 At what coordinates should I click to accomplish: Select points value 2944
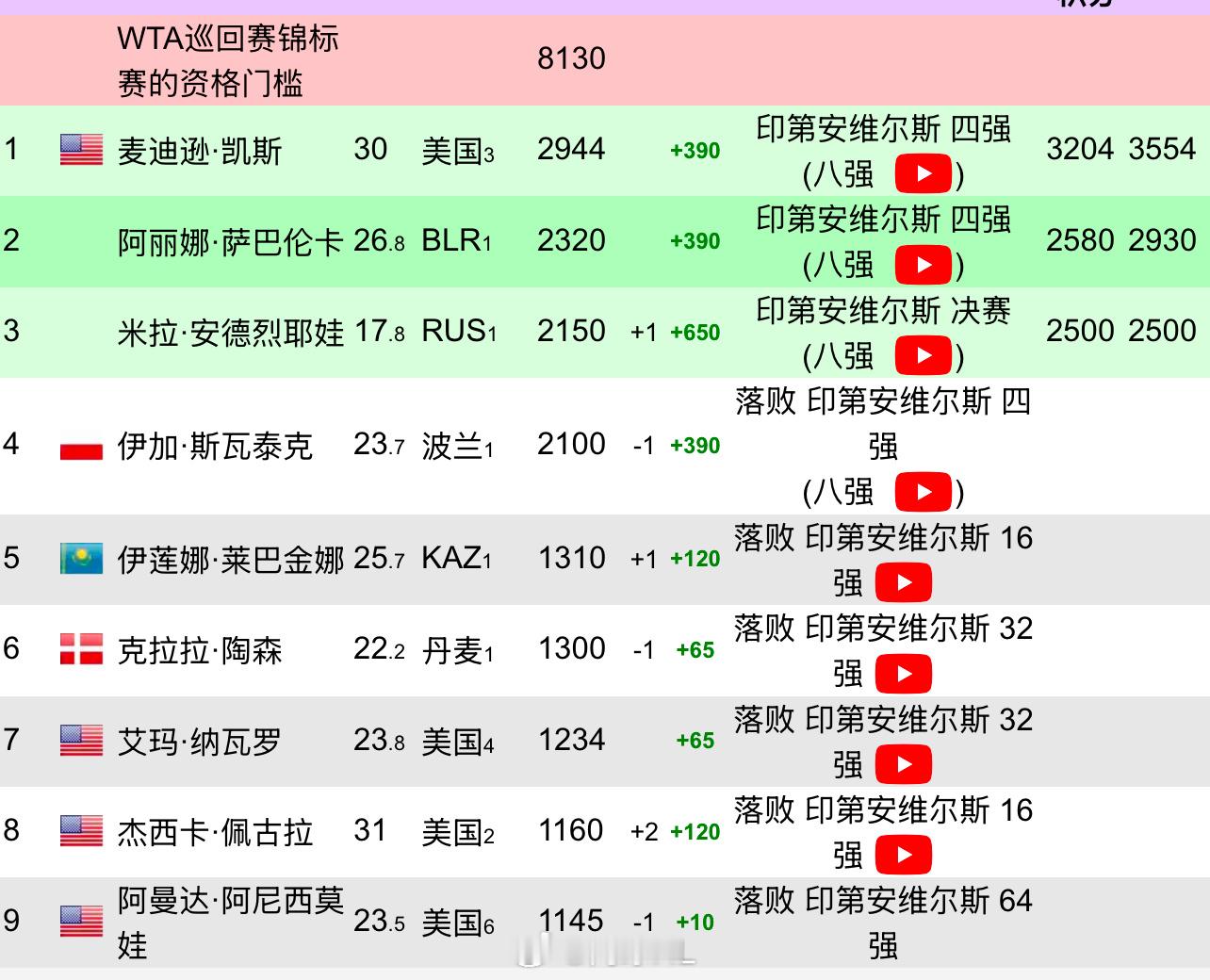[x=571, y=149]
